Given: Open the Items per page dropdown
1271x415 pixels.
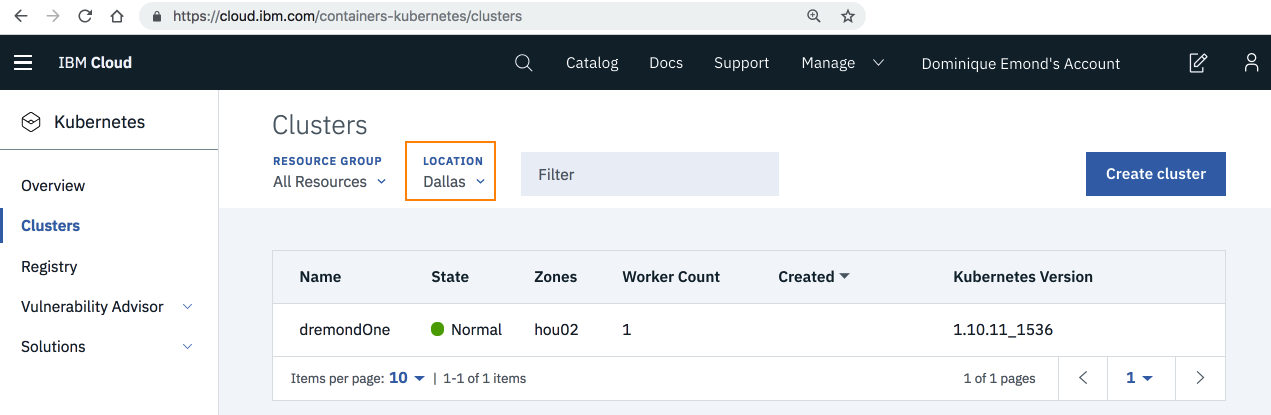Looking at the screenshot, I should 407,378.
